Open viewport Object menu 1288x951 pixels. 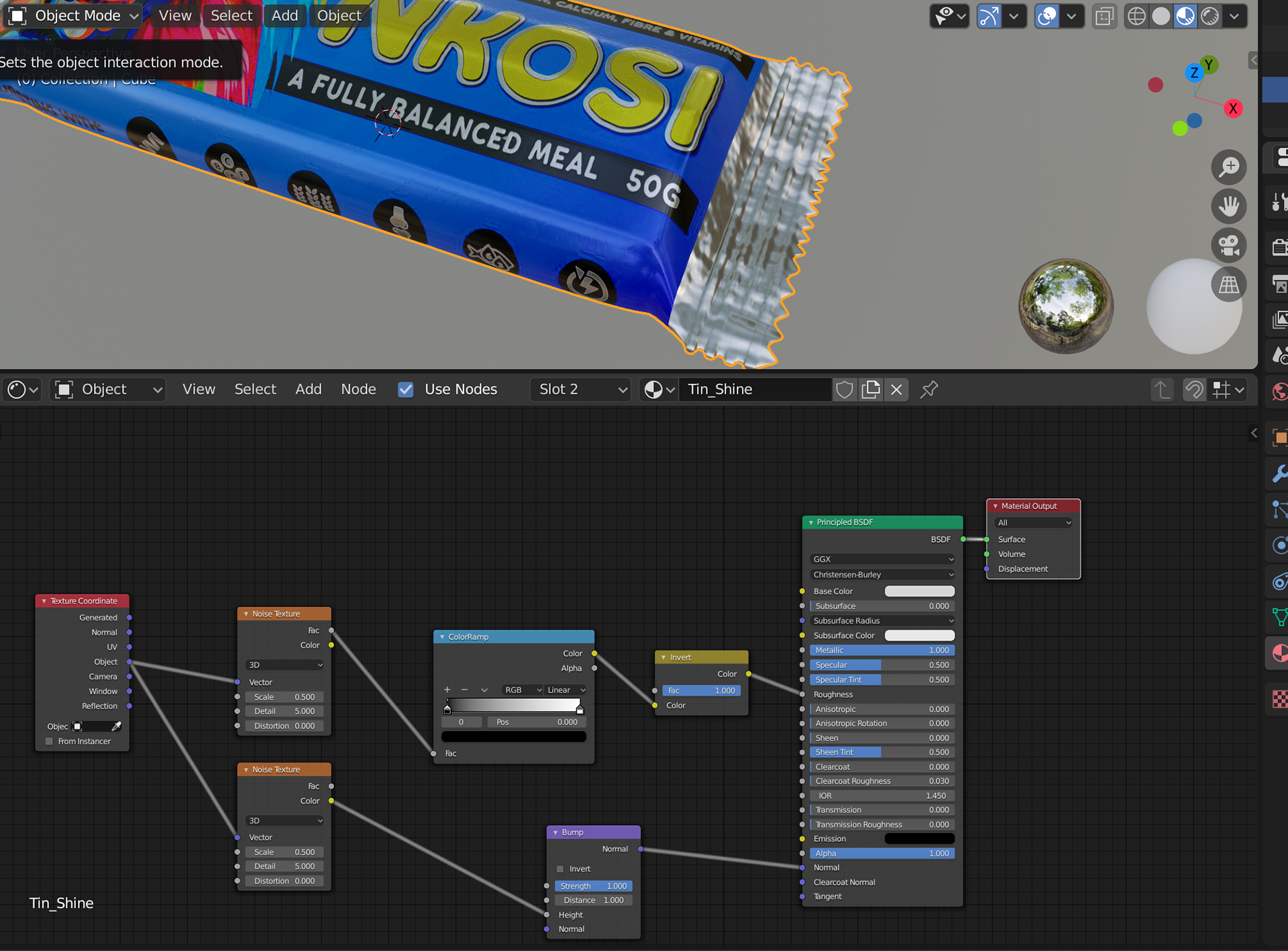coord(339,15)
